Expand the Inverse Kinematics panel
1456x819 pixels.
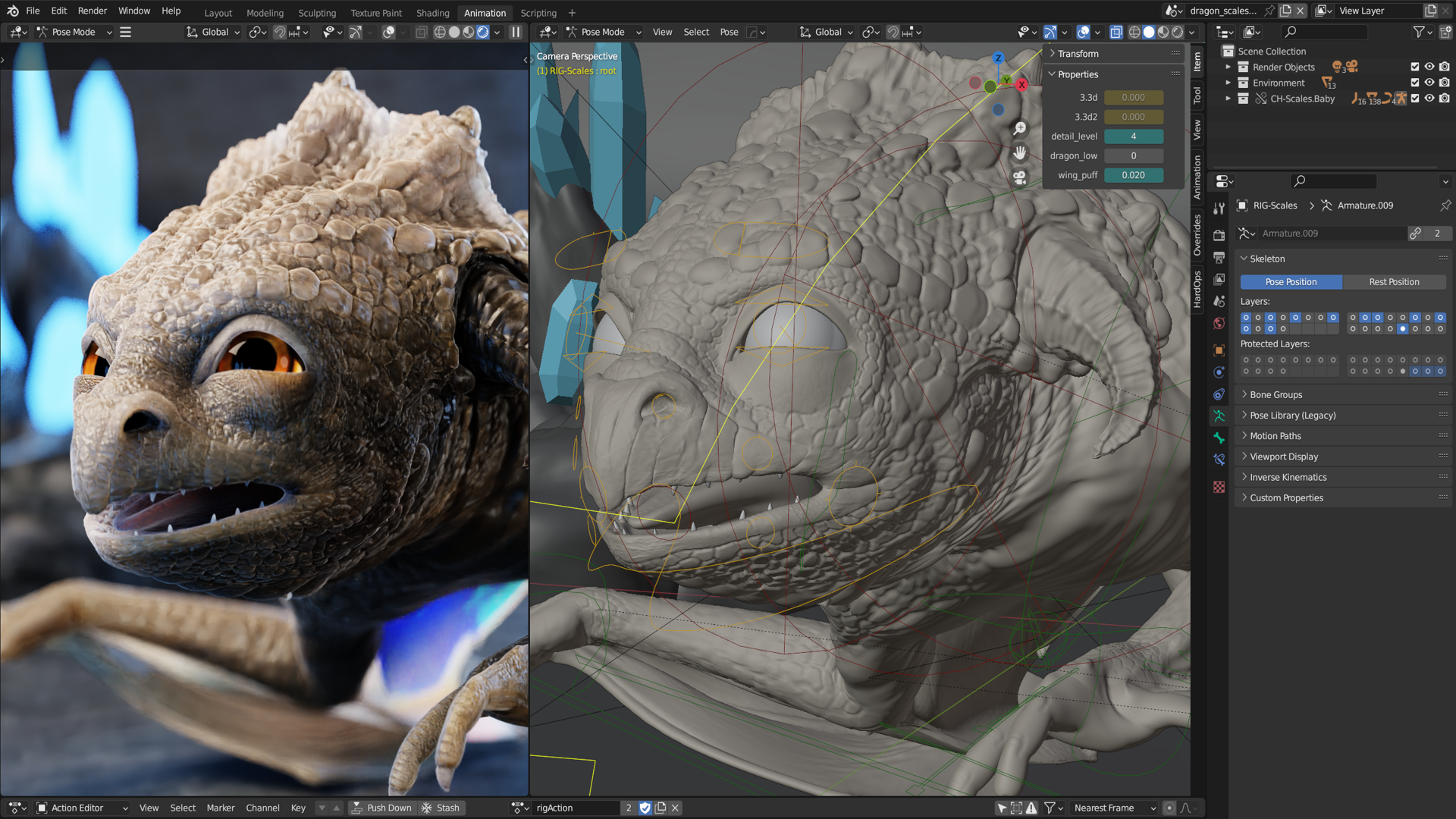coord(1288,477)
